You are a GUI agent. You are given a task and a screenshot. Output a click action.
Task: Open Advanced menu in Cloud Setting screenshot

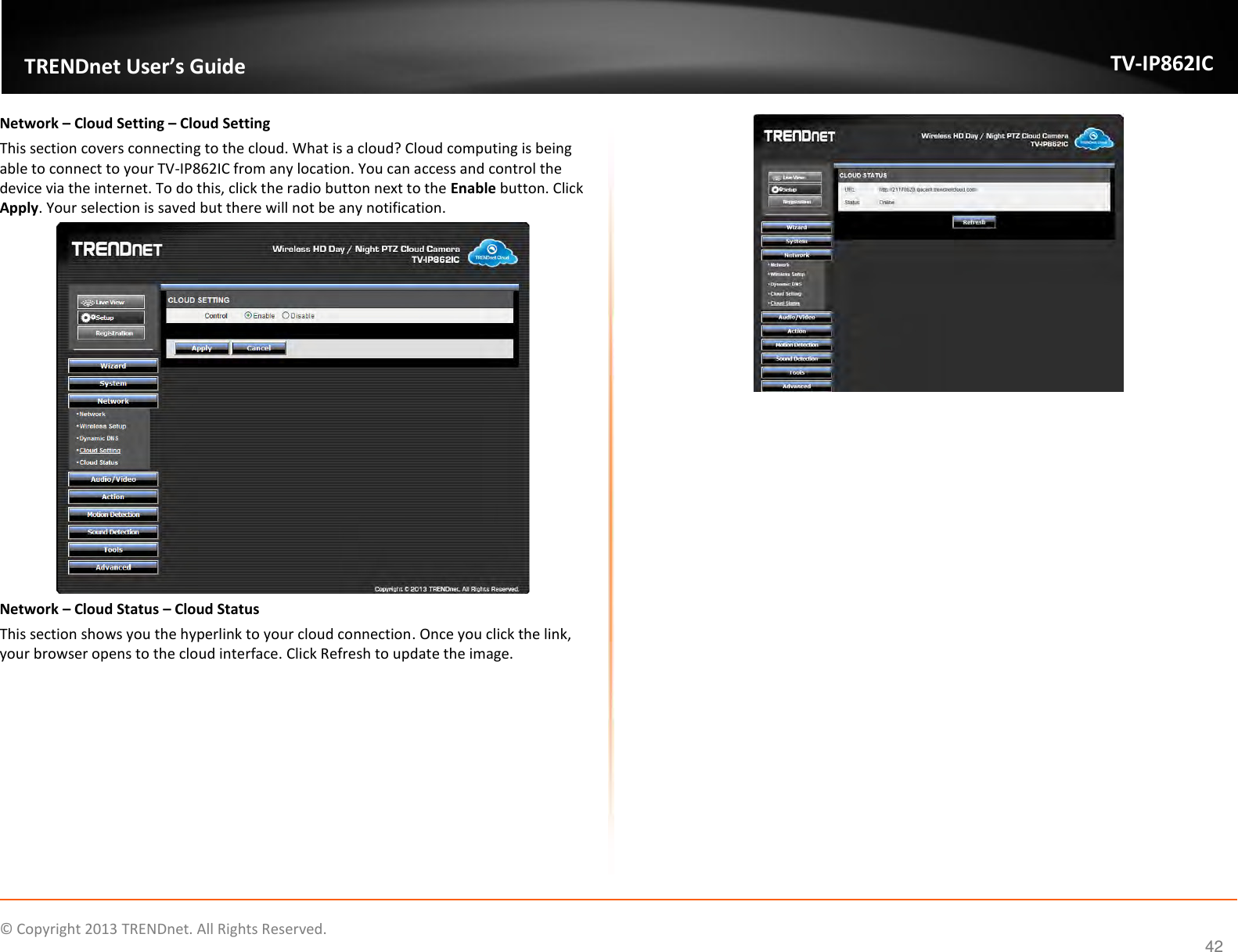coord(113,567)
